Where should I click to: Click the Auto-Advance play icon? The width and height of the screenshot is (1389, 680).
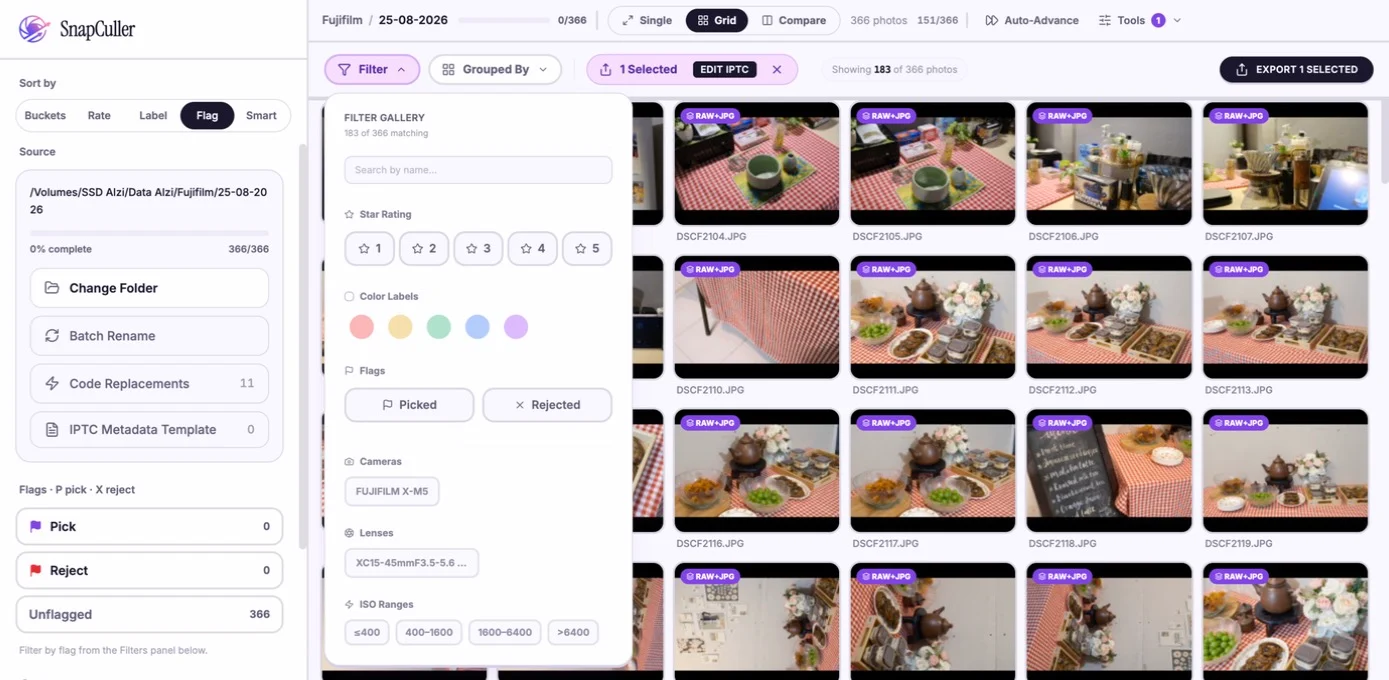[x=991, y=20]
